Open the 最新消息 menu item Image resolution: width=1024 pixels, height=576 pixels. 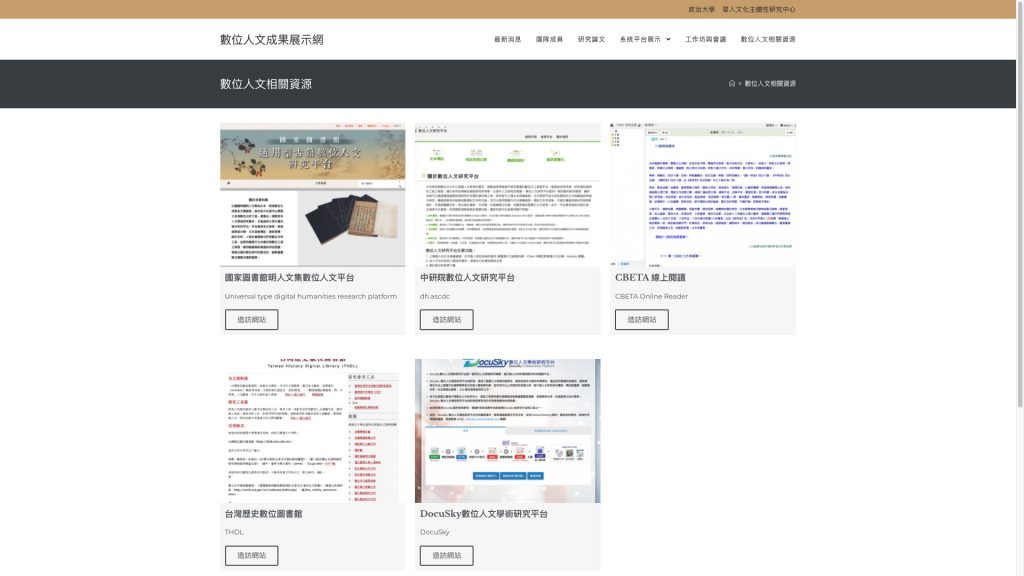508,39
